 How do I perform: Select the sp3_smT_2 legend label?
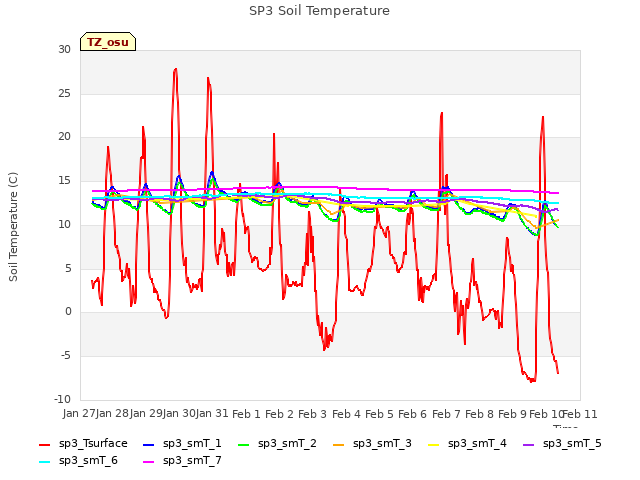click(287, 443)
